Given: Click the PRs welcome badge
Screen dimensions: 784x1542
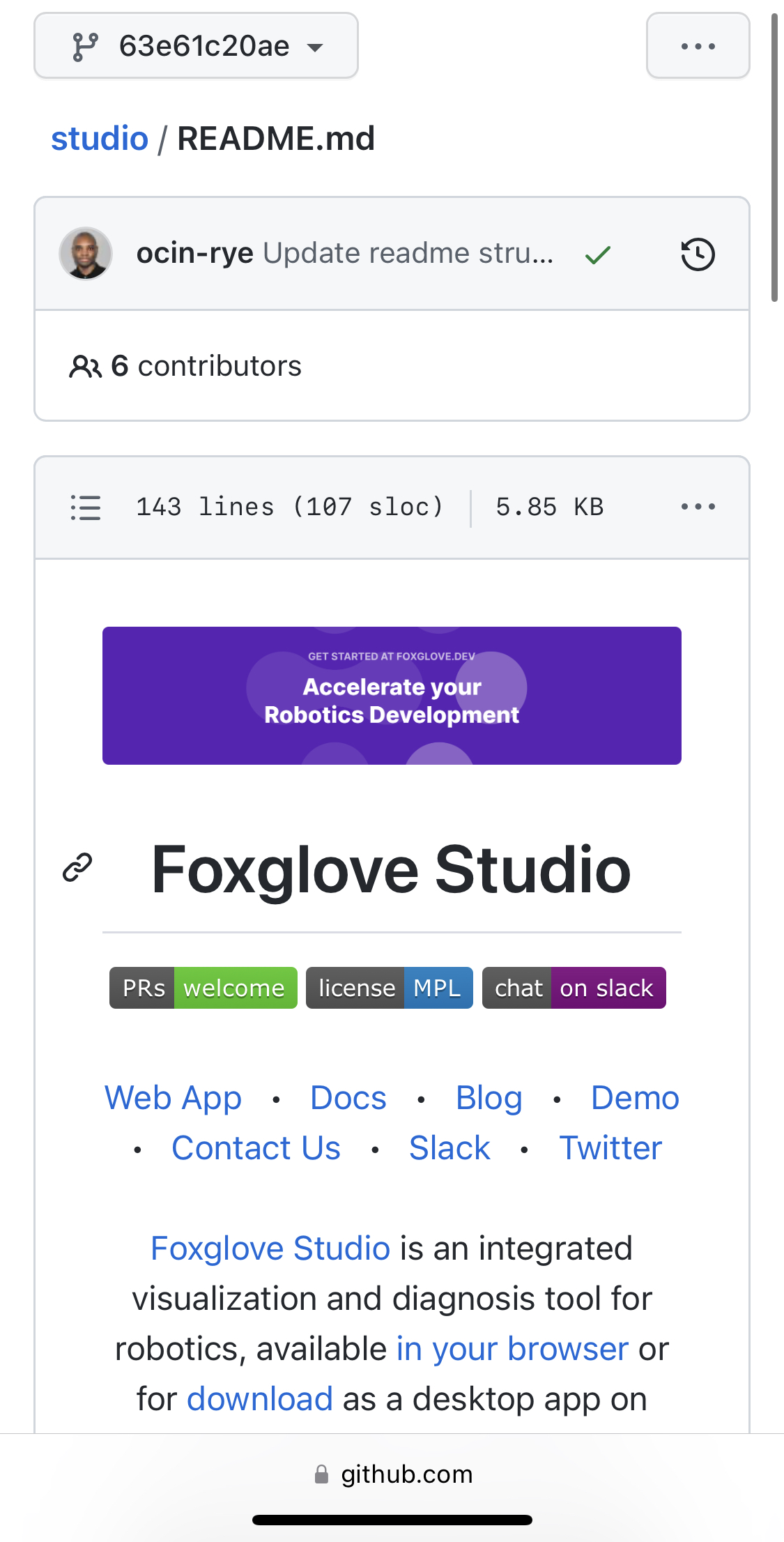Looking at the screenshot, I should pos(203,988).
